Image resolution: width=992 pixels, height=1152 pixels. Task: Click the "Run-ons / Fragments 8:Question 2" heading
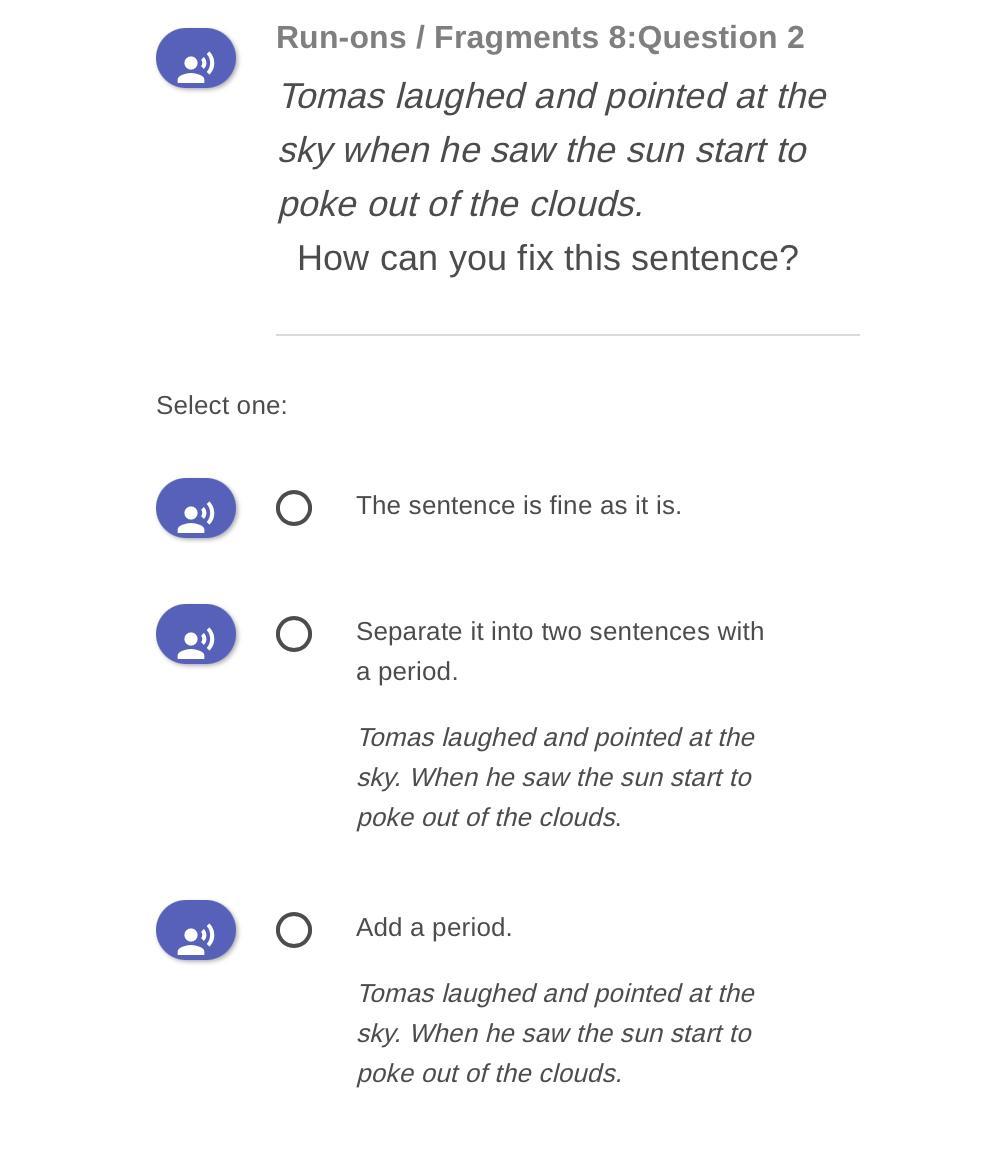[x=540, y=37]
